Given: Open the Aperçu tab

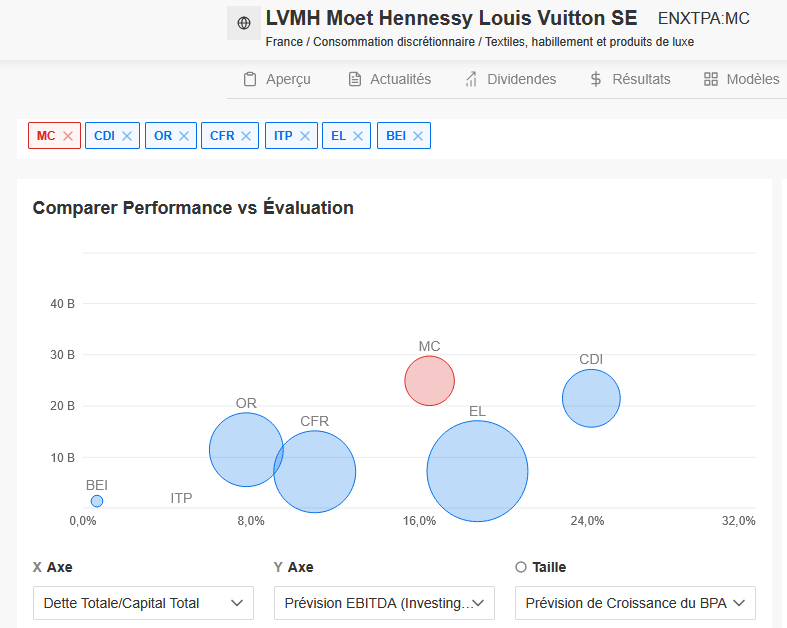Looking at the screenshot, I should (x=278, y=79).
